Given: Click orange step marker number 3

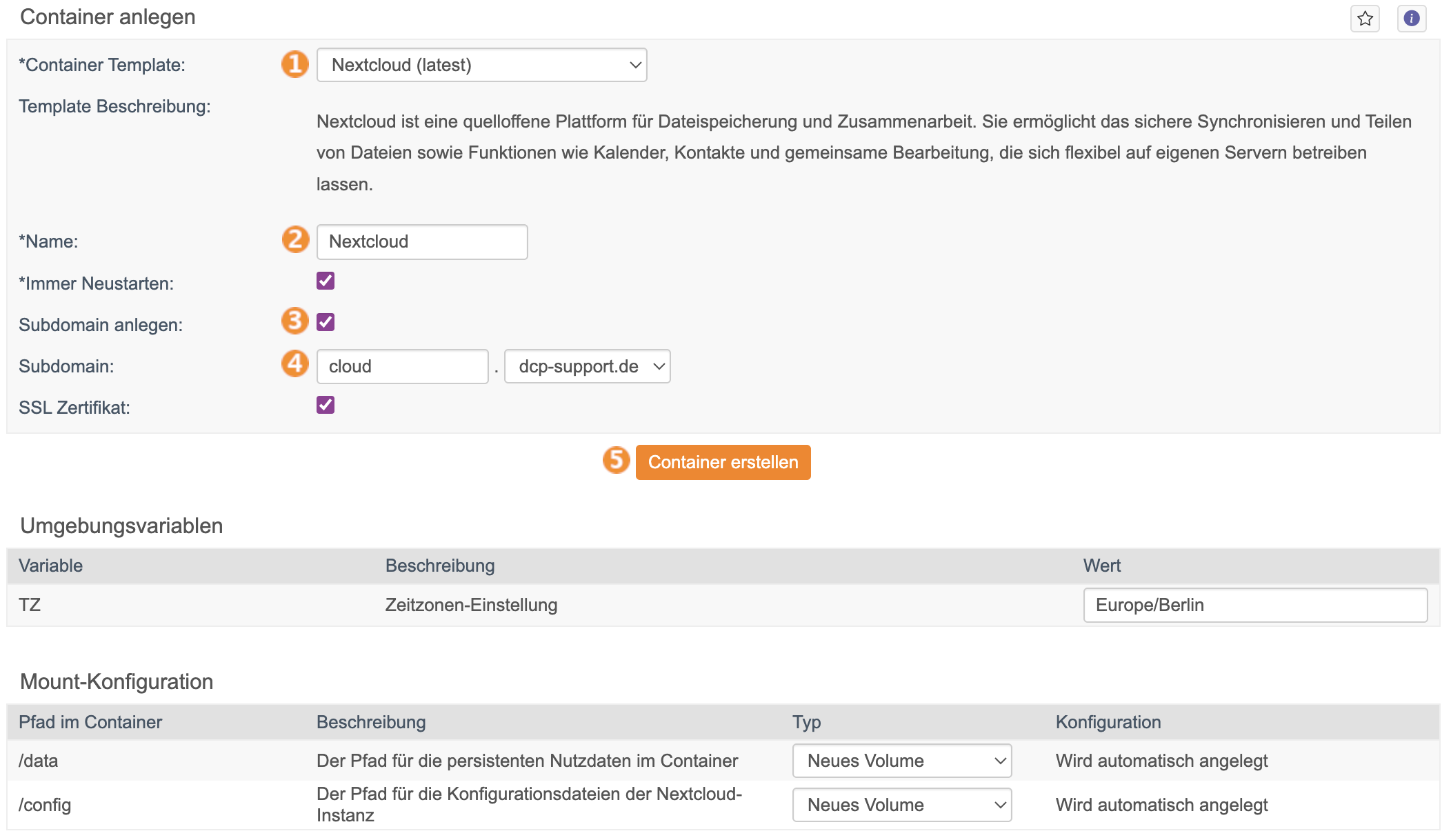Looking at the screenshot, I should [295, 321].
